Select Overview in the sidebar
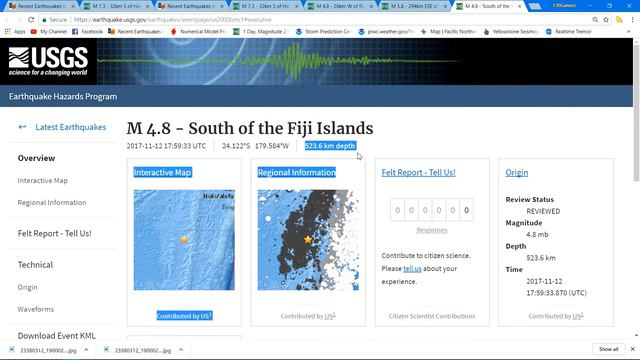Image resolution: width=640 pixels, height=360 pixels. [36, 158]
